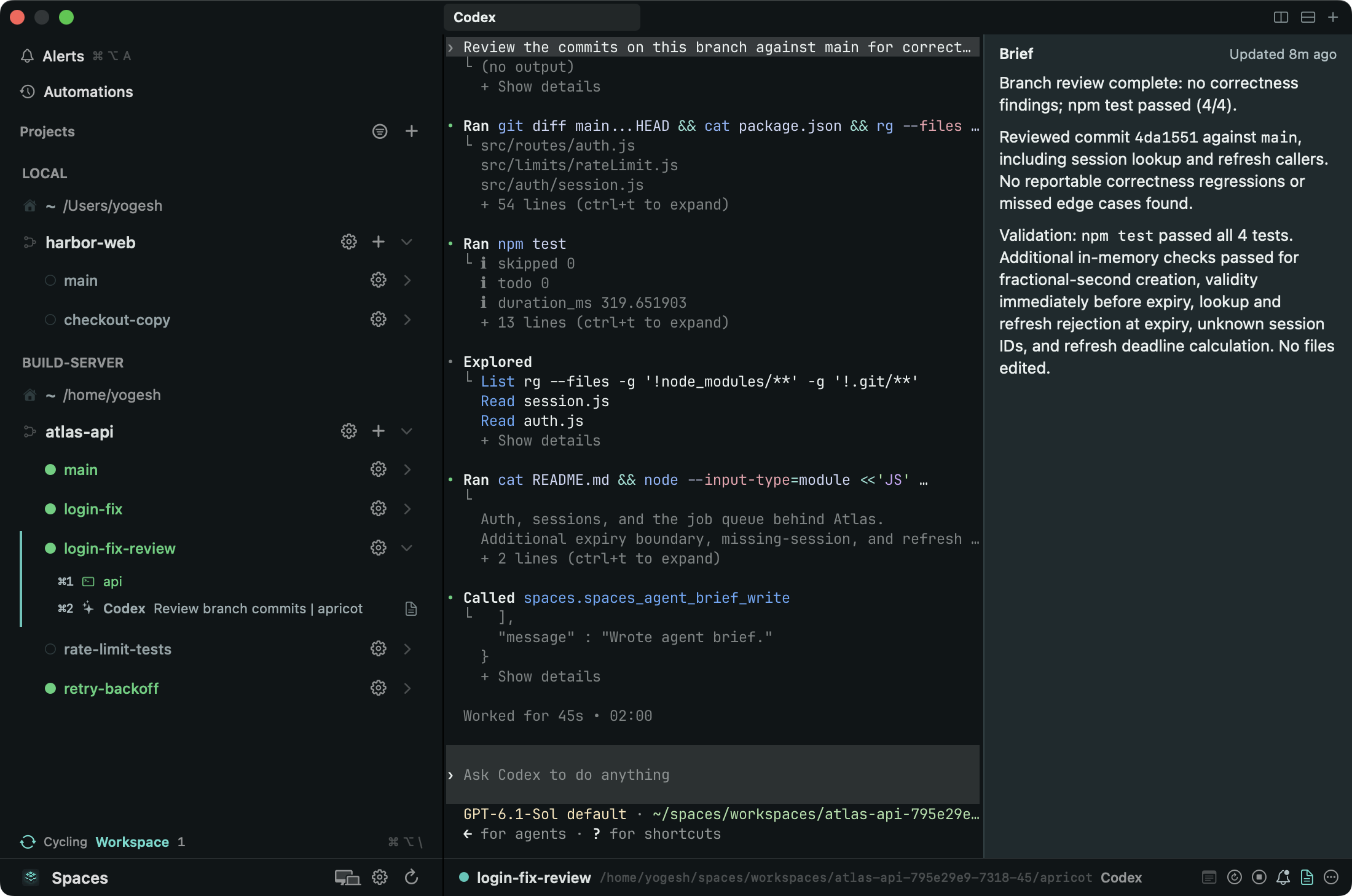The width and height of the screenshot is (1352, 896).
Task: Click the Projects filter icon
Action: (380, 132)
